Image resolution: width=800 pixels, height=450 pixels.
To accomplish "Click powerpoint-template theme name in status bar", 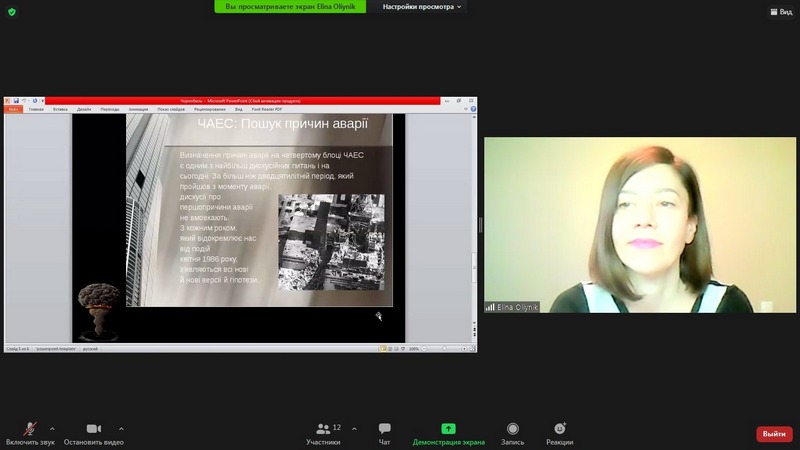I will [56, 349].
